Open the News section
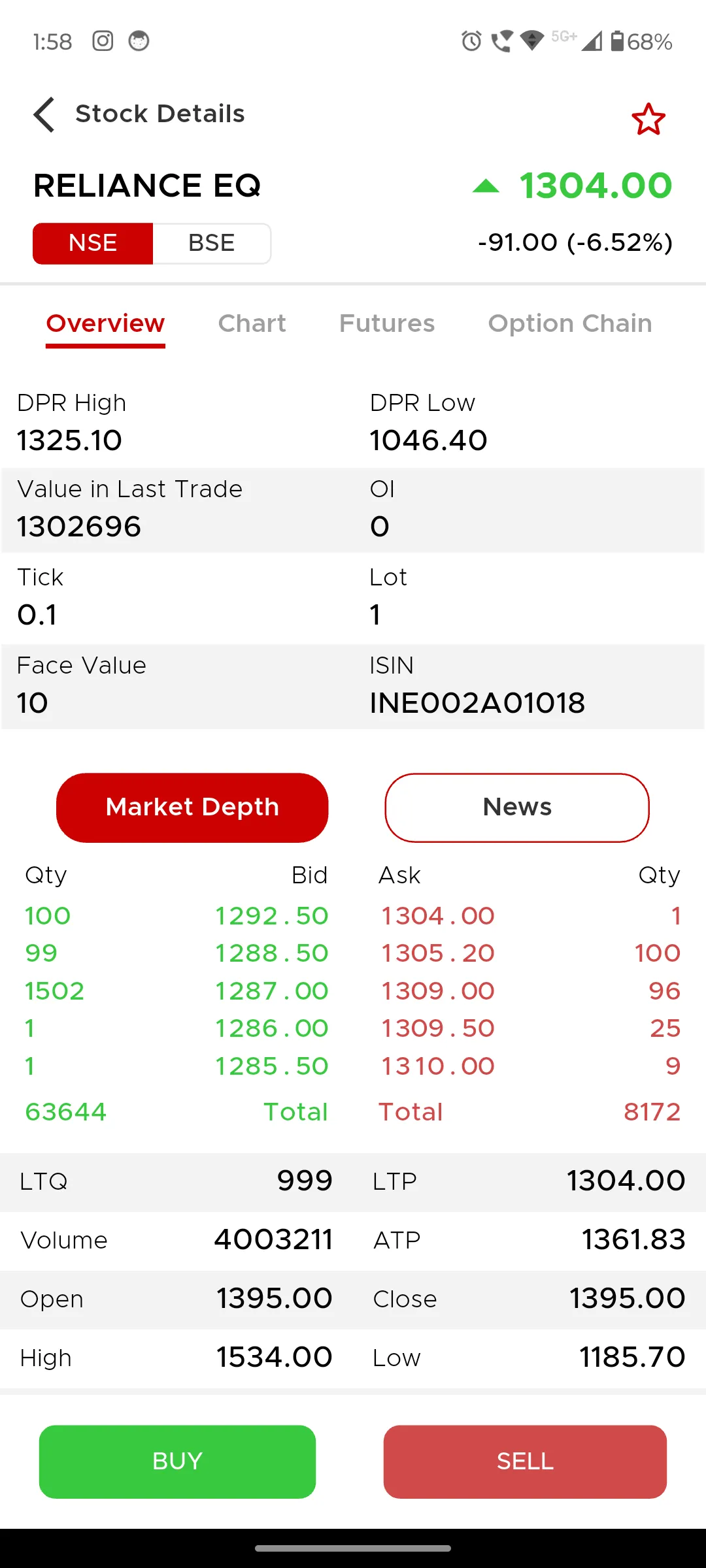The height and width of the screenshot is (1568, 706). (517, 808)
